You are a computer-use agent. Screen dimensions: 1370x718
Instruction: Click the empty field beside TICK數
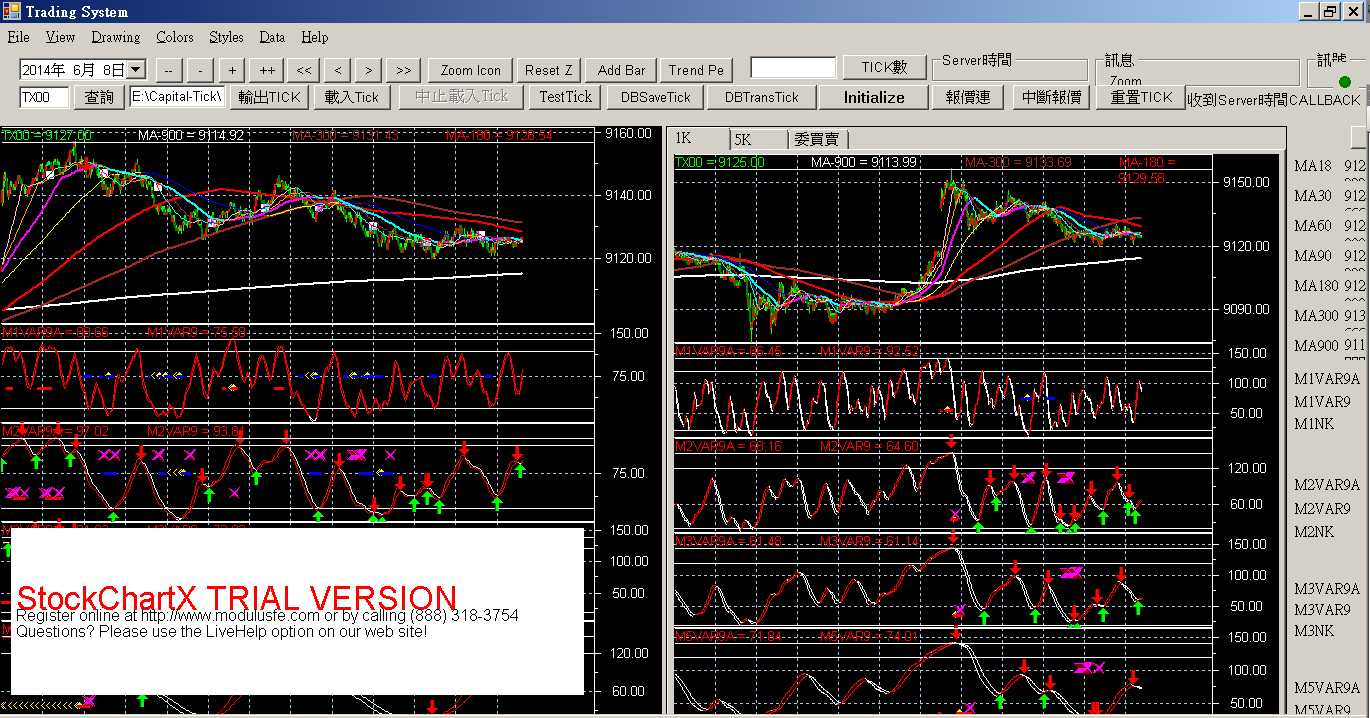(793, 68)
